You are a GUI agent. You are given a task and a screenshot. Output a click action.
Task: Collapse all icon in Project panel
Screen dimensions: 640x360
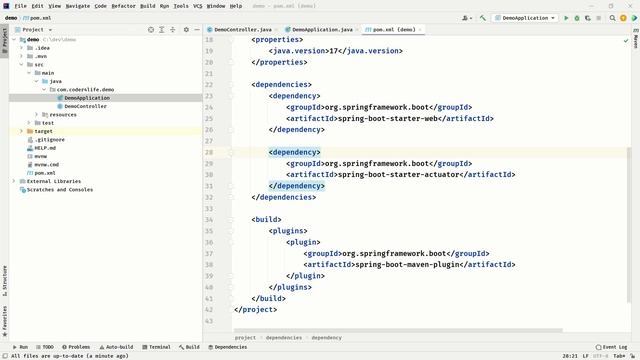[173, 30]
